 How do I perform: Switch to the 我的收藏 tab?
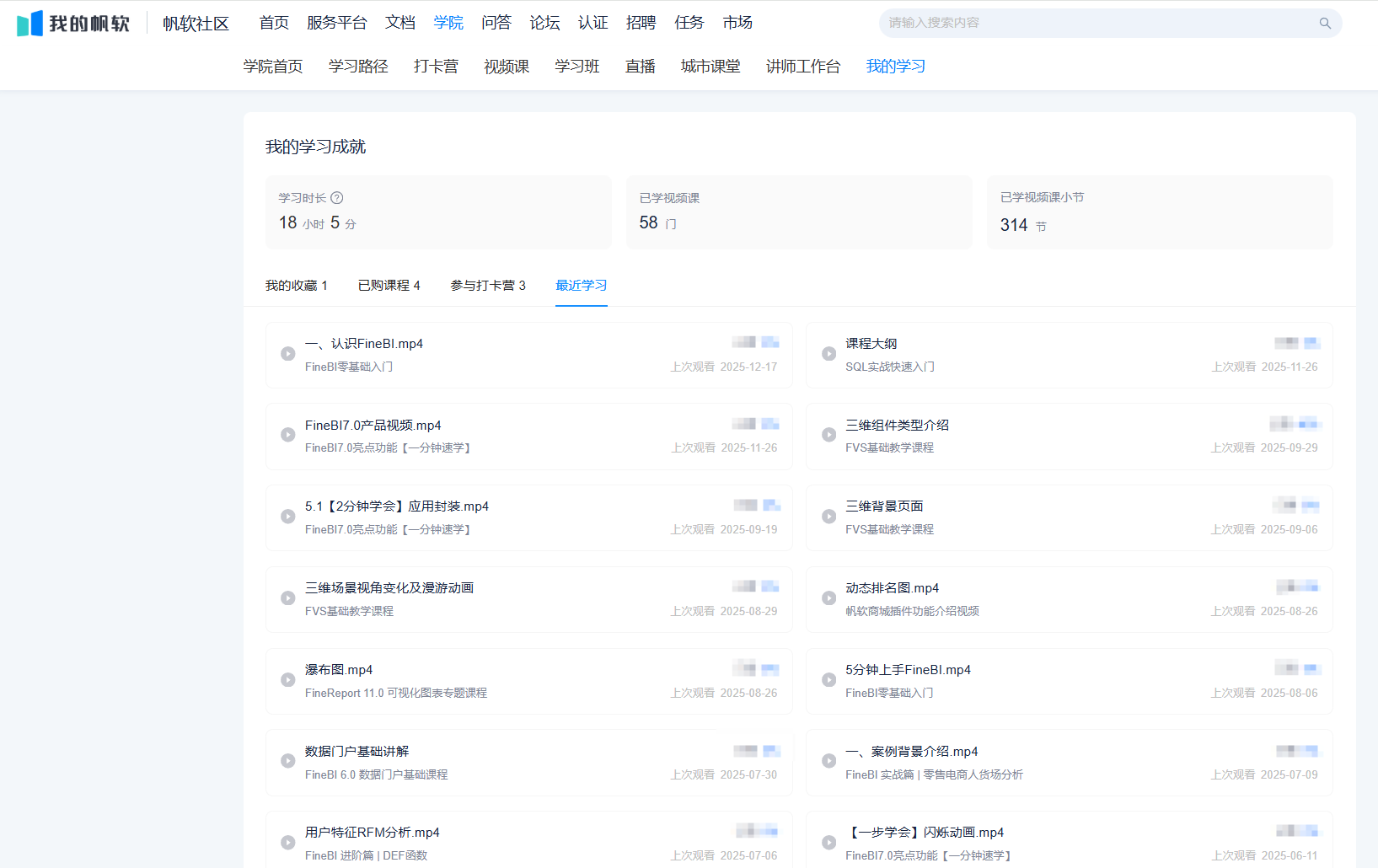(296, 286)
